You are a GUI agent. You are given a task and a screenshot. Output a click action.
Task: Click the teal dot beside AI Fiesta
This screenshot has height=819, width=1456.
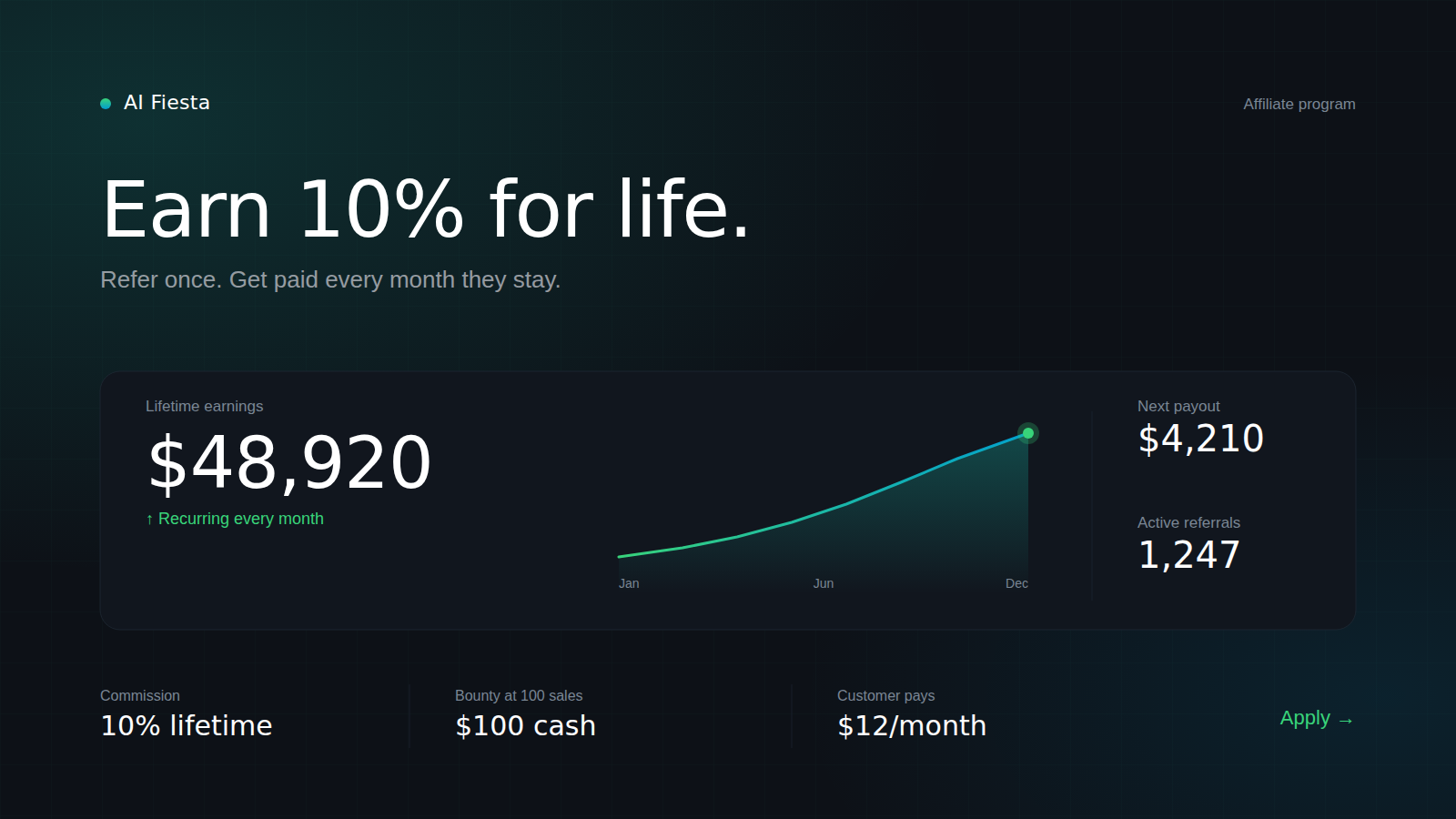(106, 104)
